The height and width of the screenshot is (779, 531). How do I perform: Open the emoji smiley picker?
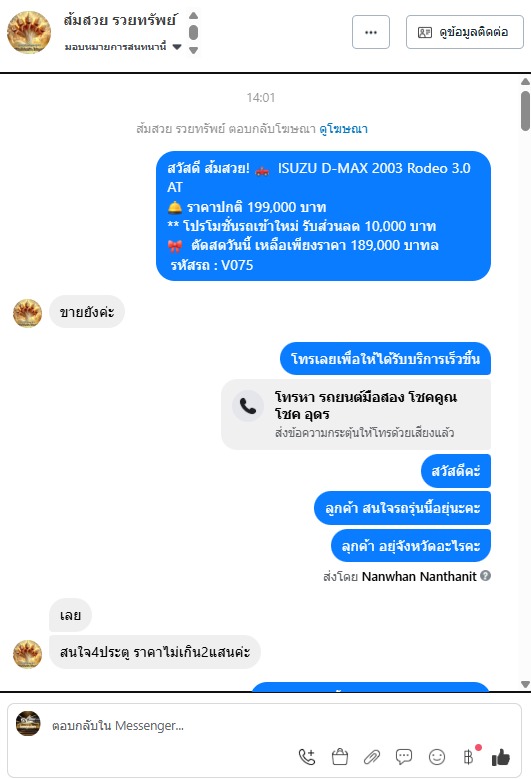click(437, 757)
